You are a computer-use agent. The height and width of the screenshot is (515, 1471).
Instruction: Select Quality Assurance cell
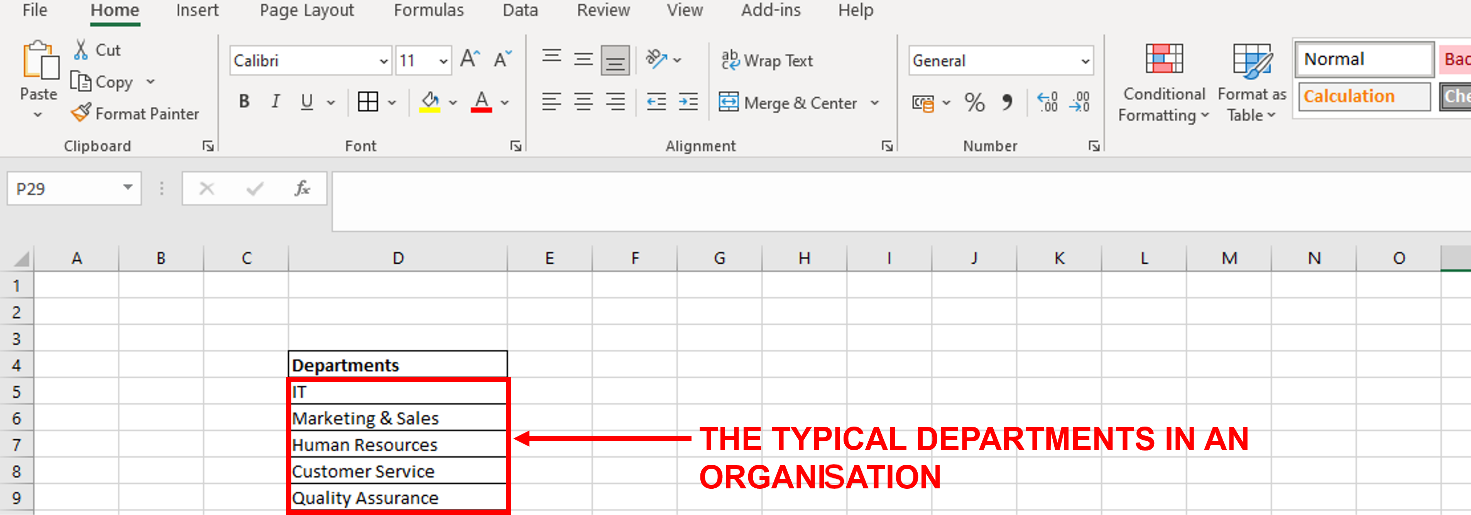click(x=398, y=498)
